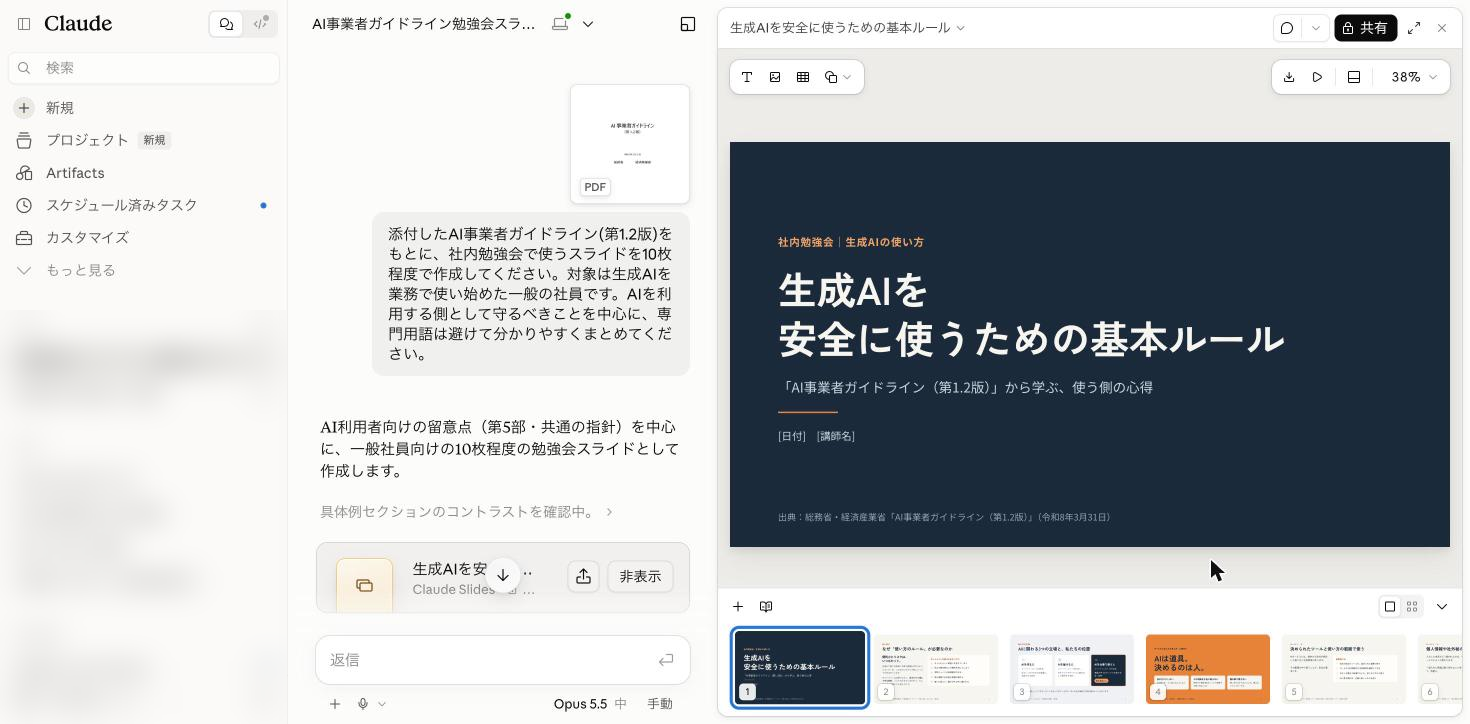
Task: Select the orange slide 4 thumbnail
Action: [x=1208, y=669]
